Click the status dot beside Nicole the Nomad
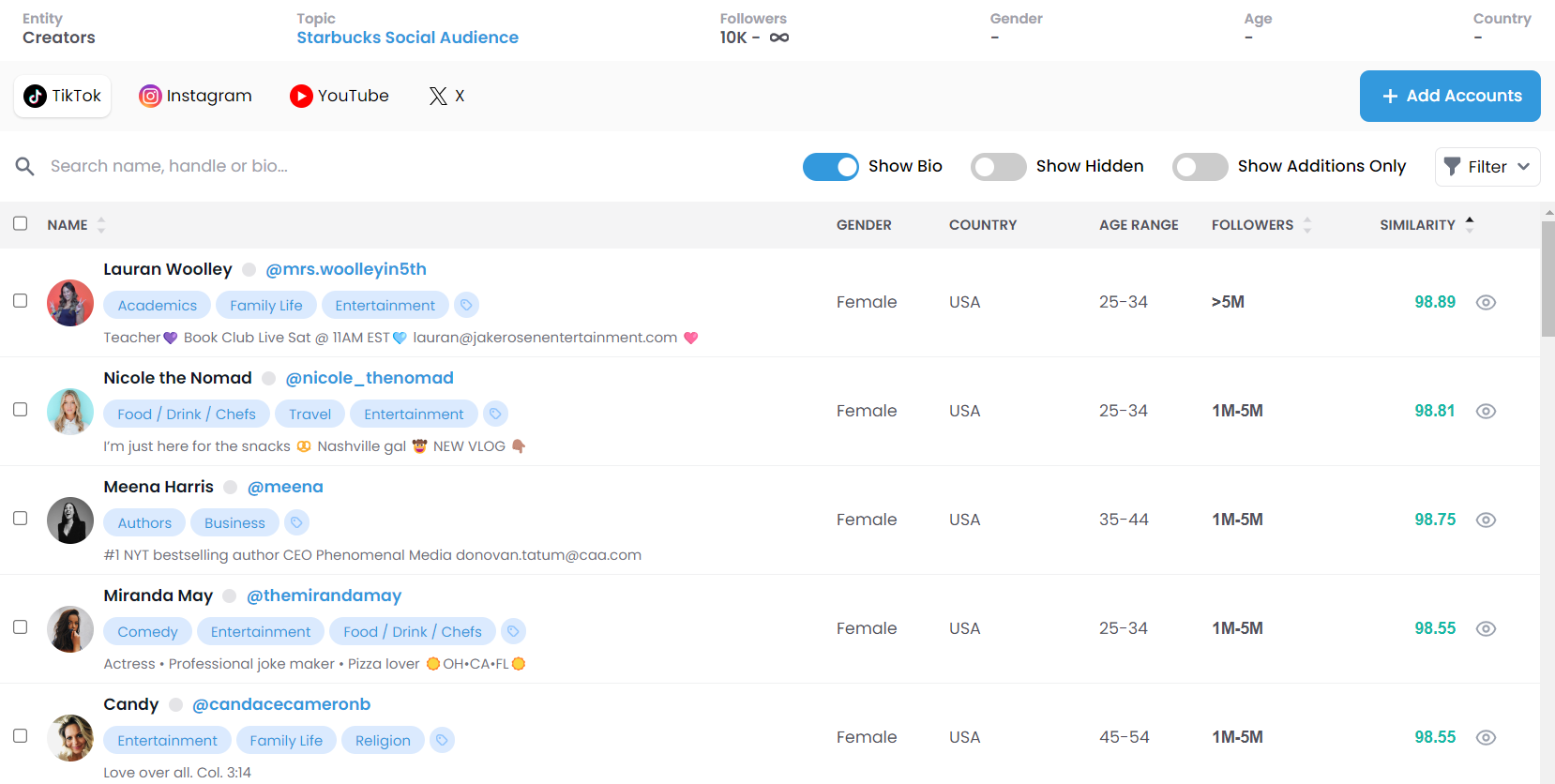 [269, 379]
